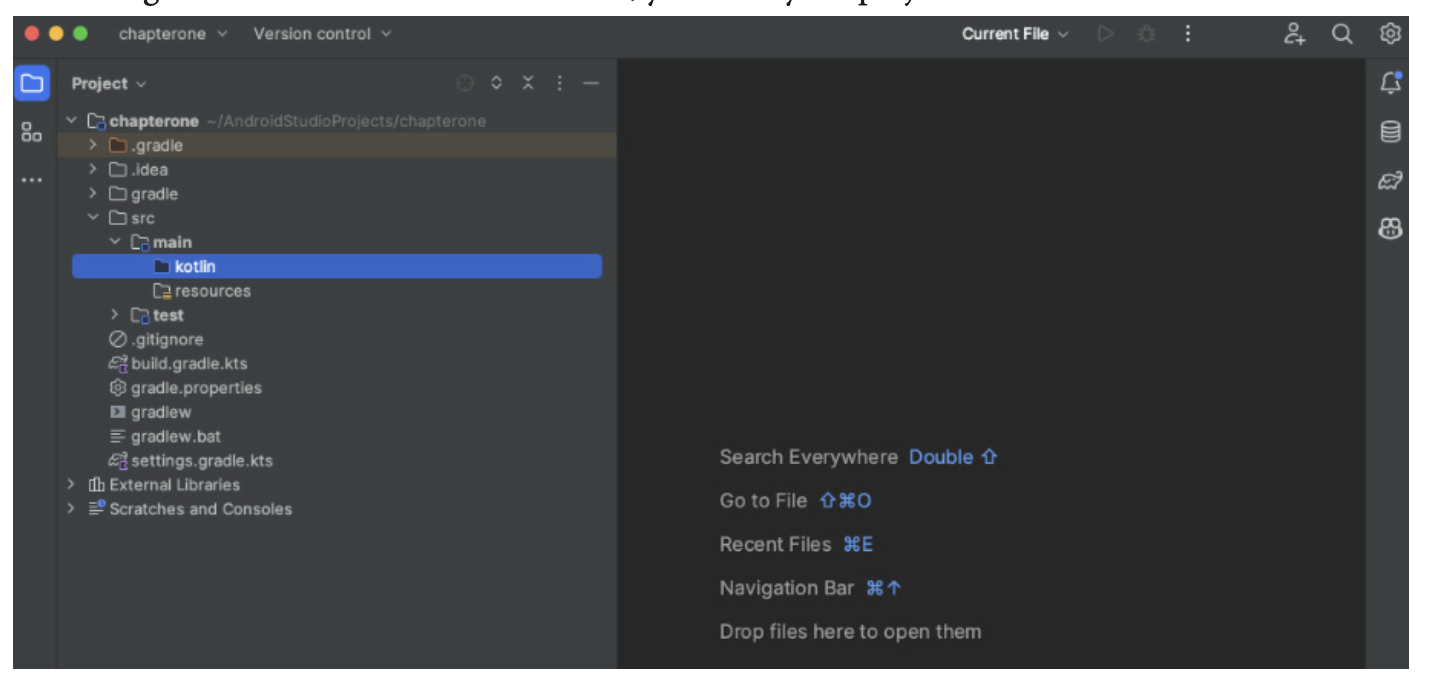
Task: Click Select Opened File target icon
Action: 465,84
